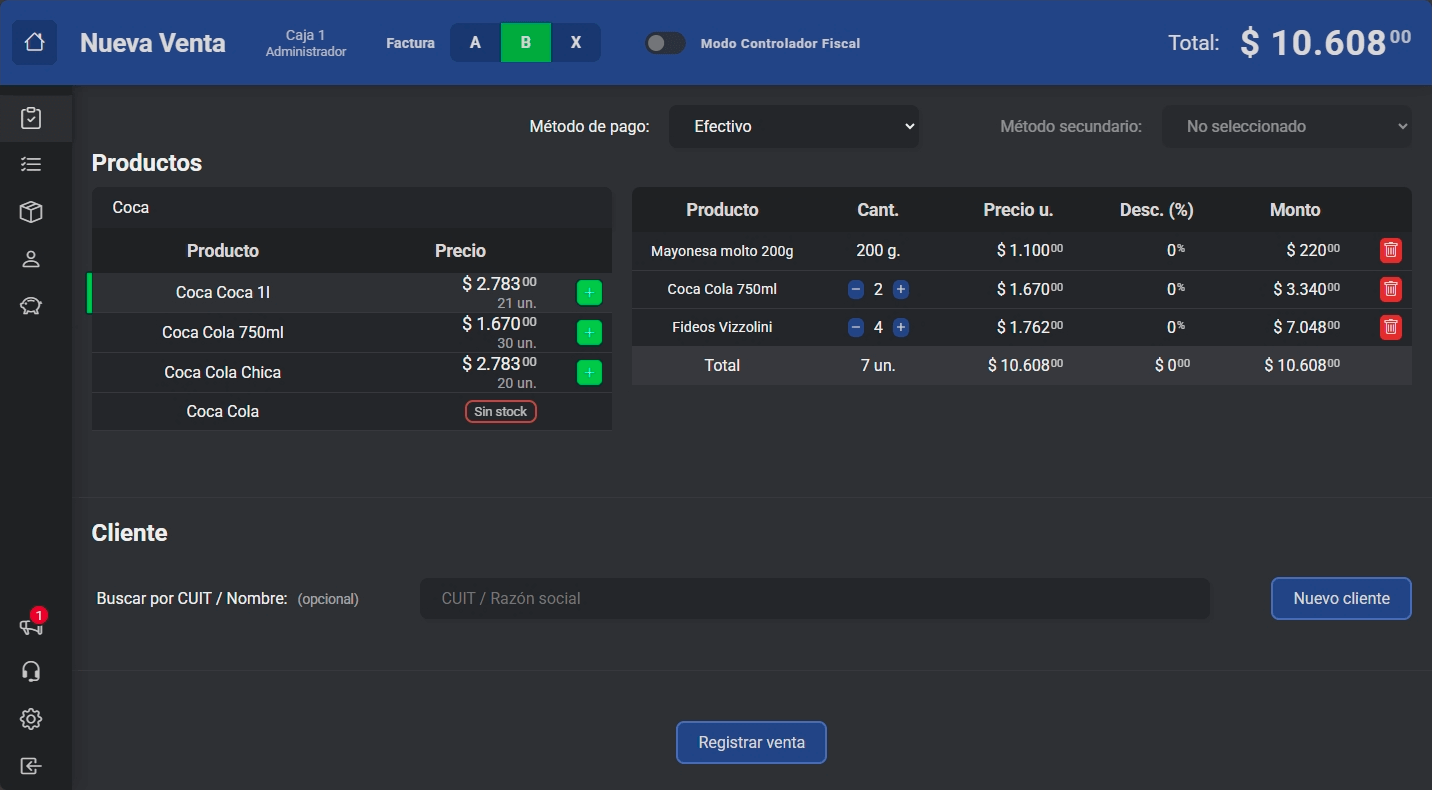Toggle Modo Controlador Fiscal switch
This screenshot has height=790, width=1432.
point(665,43)
